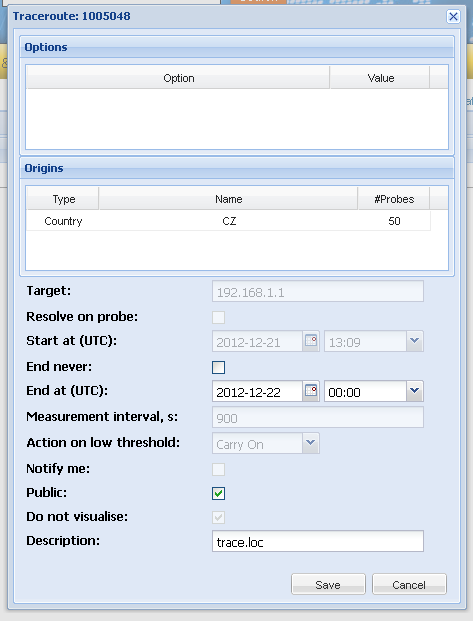Toggle the Do not visualise checkbox
The width and height of the screenshot is (473, 621).
pyautogui.click(x=219, y=517)
